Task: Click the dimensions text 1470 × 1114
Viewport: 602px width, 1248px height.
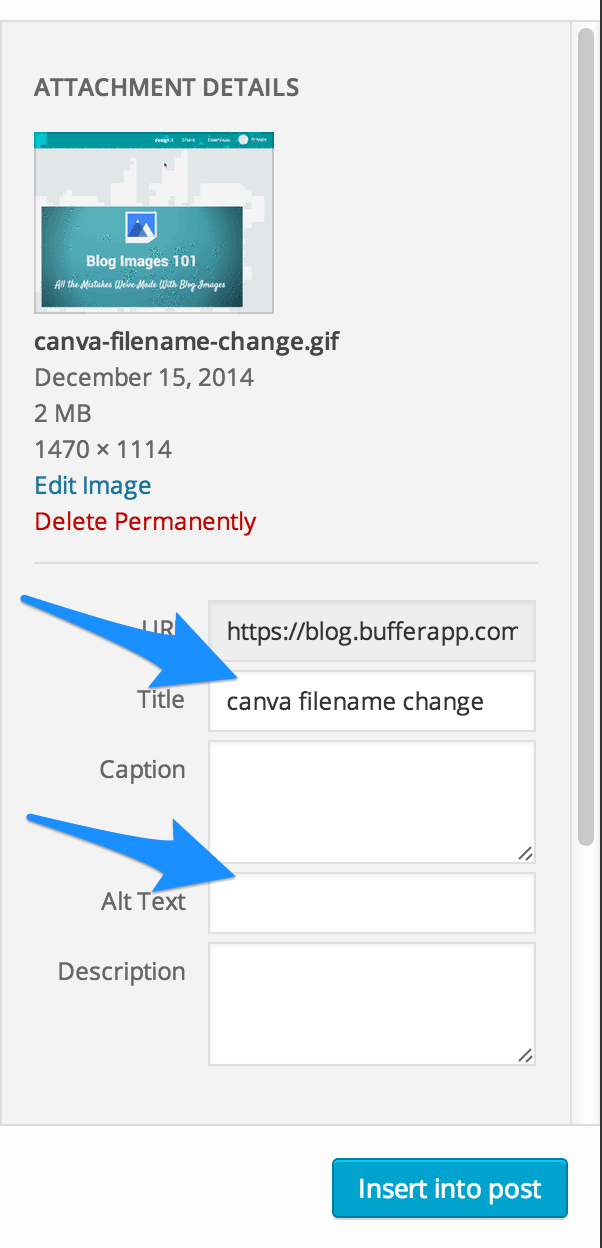Action: click(x=103, y=449)
